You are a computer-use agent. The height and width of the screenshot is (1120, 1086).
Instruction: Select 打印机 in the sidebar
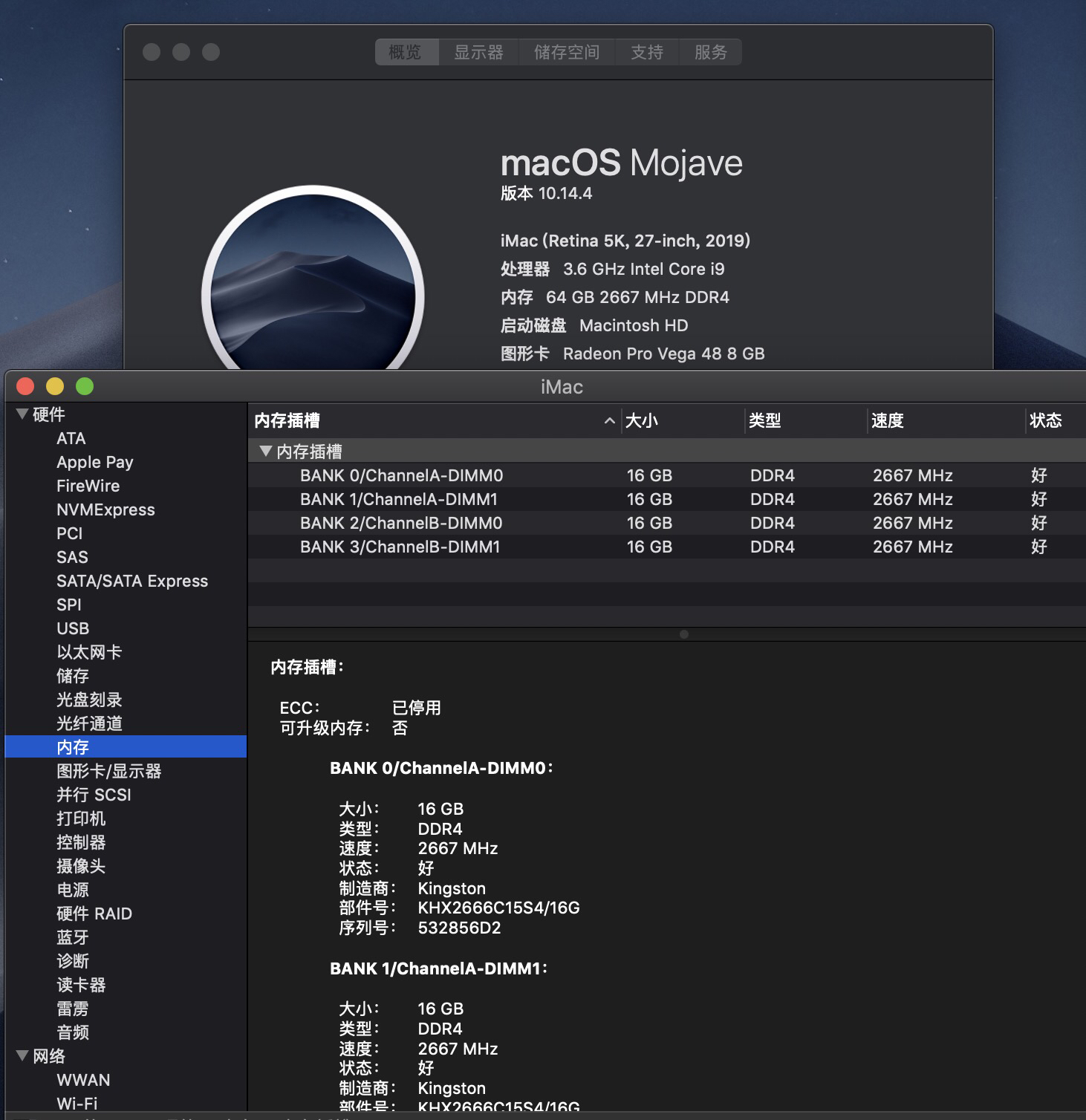[x=81, y=818]
